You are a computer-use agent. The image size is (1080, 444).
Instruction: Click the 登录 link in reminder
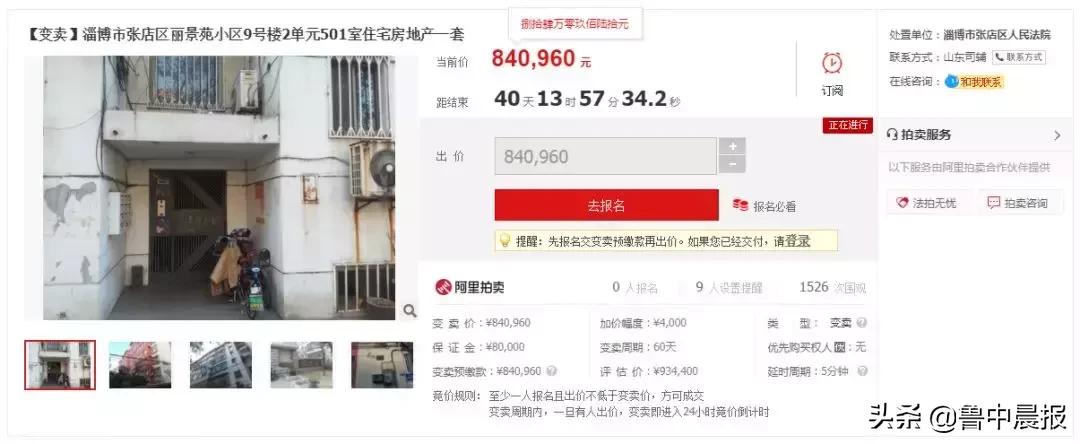[x=798, y=241]
